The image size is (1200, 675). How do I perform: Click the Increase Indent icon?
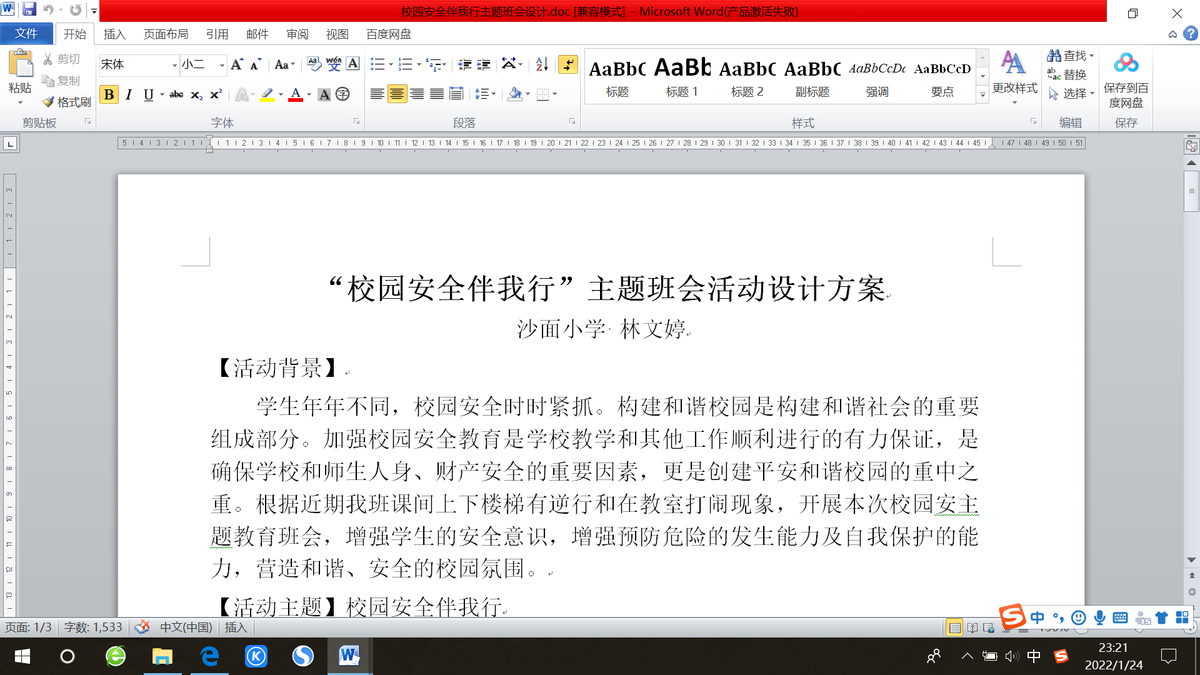[x=485, y=64]
